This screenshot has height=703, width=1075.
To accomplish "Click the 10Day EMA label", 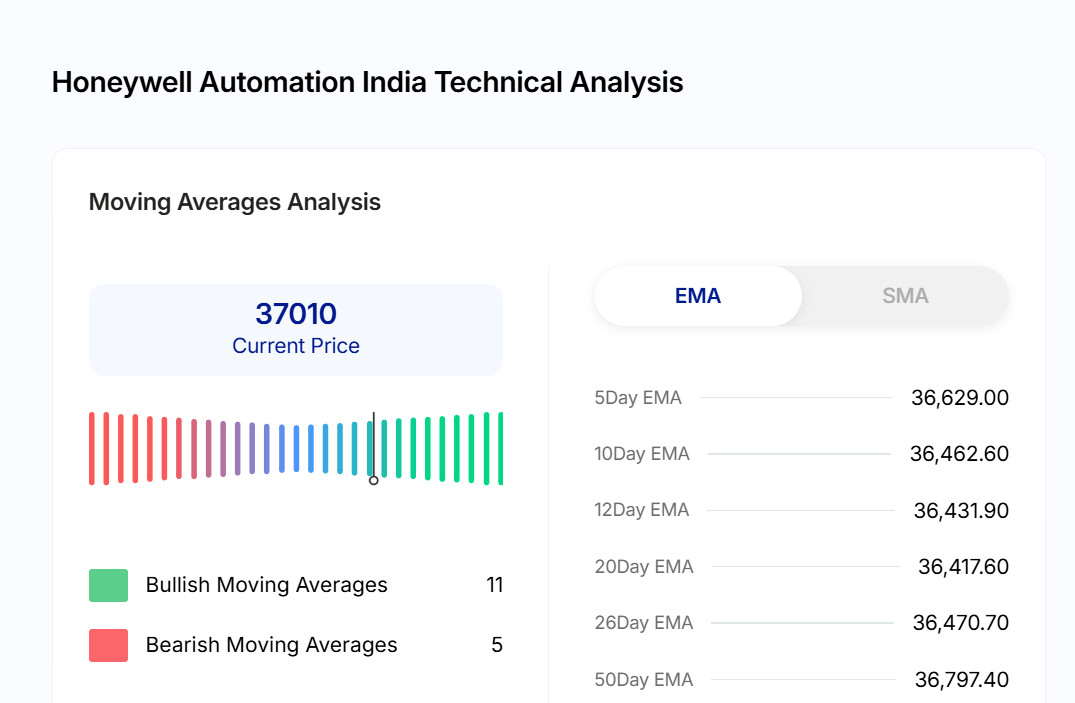I will pos(642,454).
